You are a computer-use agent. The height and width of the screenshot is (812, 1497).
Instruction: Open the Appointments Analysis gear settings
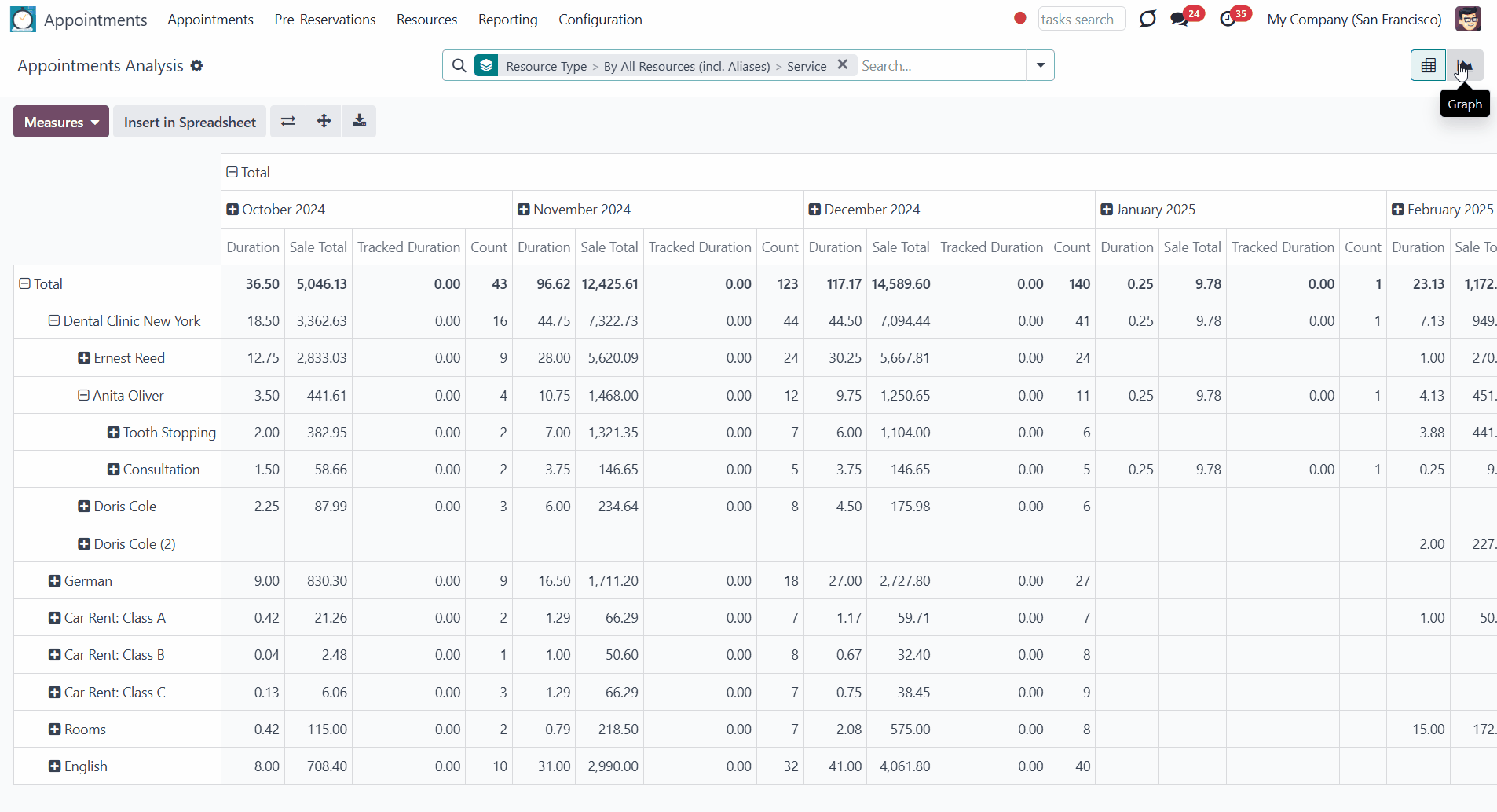tap(196, 66)
